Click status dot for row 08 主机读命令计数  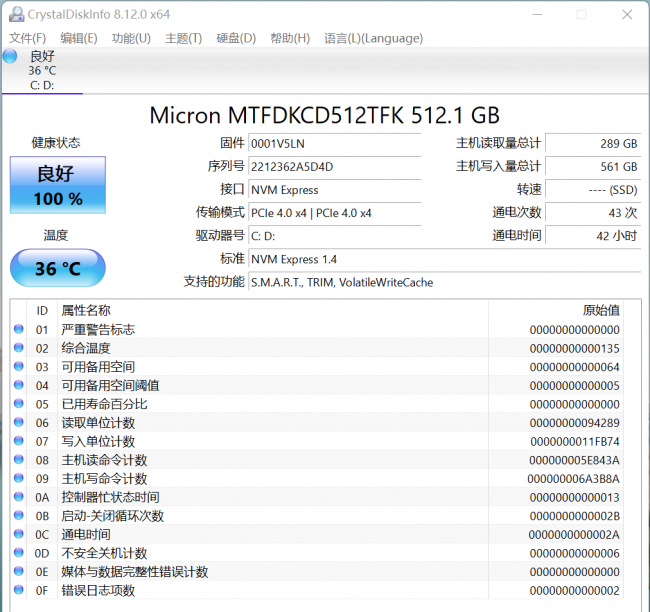click(19, 460)
